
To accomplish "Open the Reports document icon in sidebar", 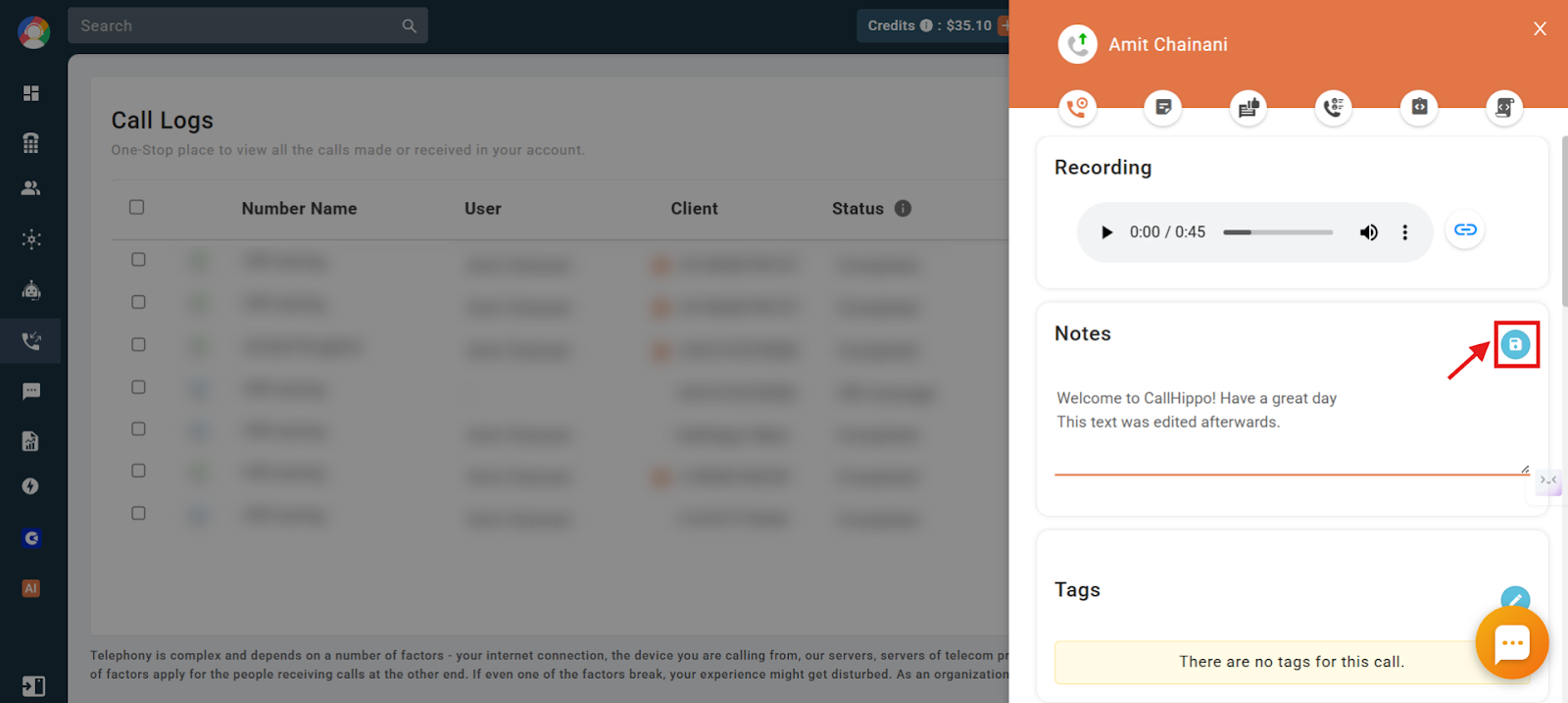I will (x=31, y=441).
